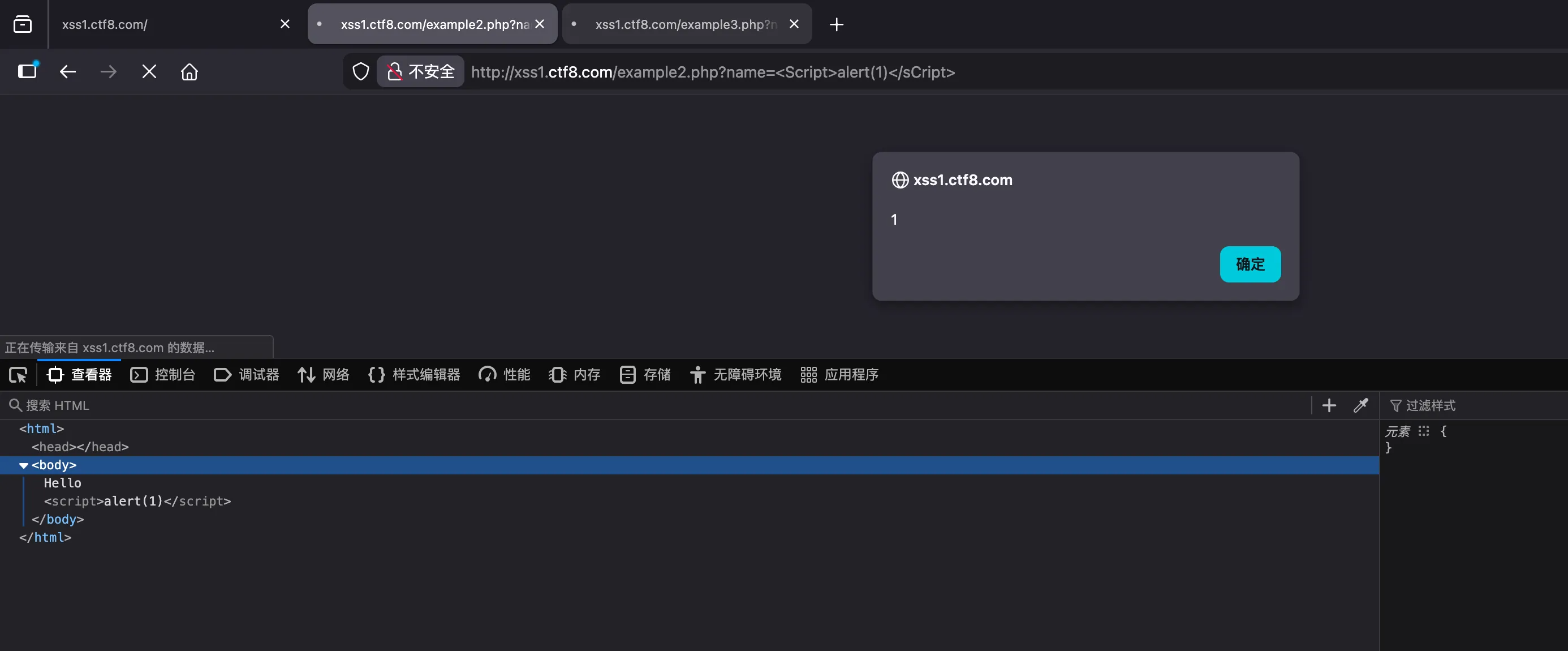Create a new node with plus icon
Viewport: 1568px width, 651px height.
[x=1329, y=405]
